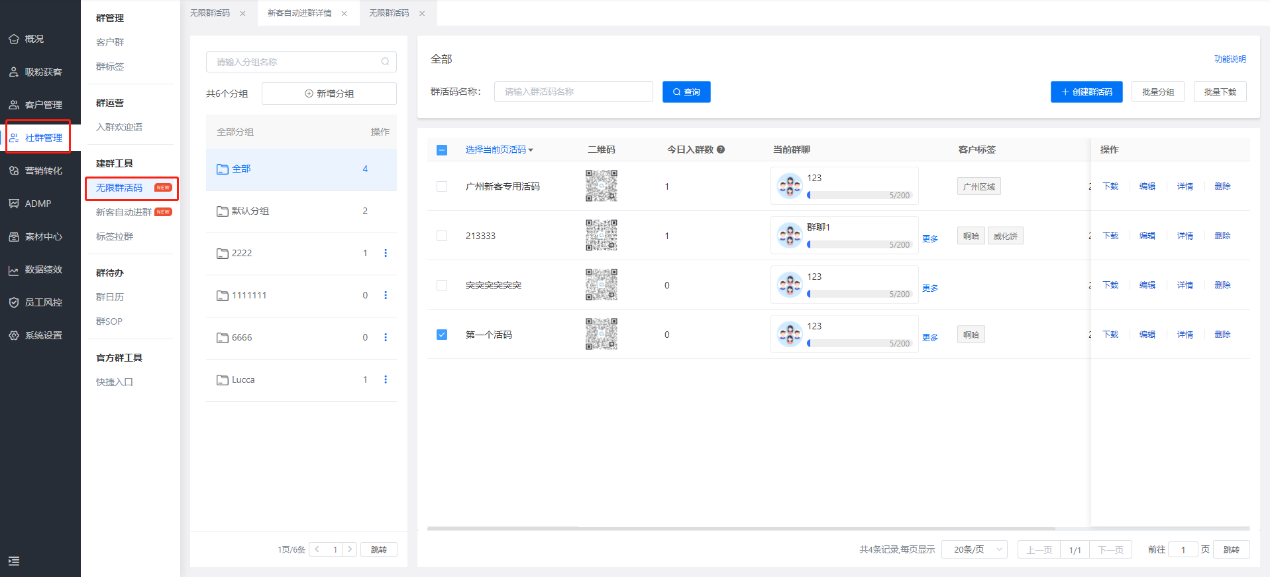The height and width of the screenshot is (577, 1270).
Task: Click the 员工风控 shield icon
Action: click(14, 302)
